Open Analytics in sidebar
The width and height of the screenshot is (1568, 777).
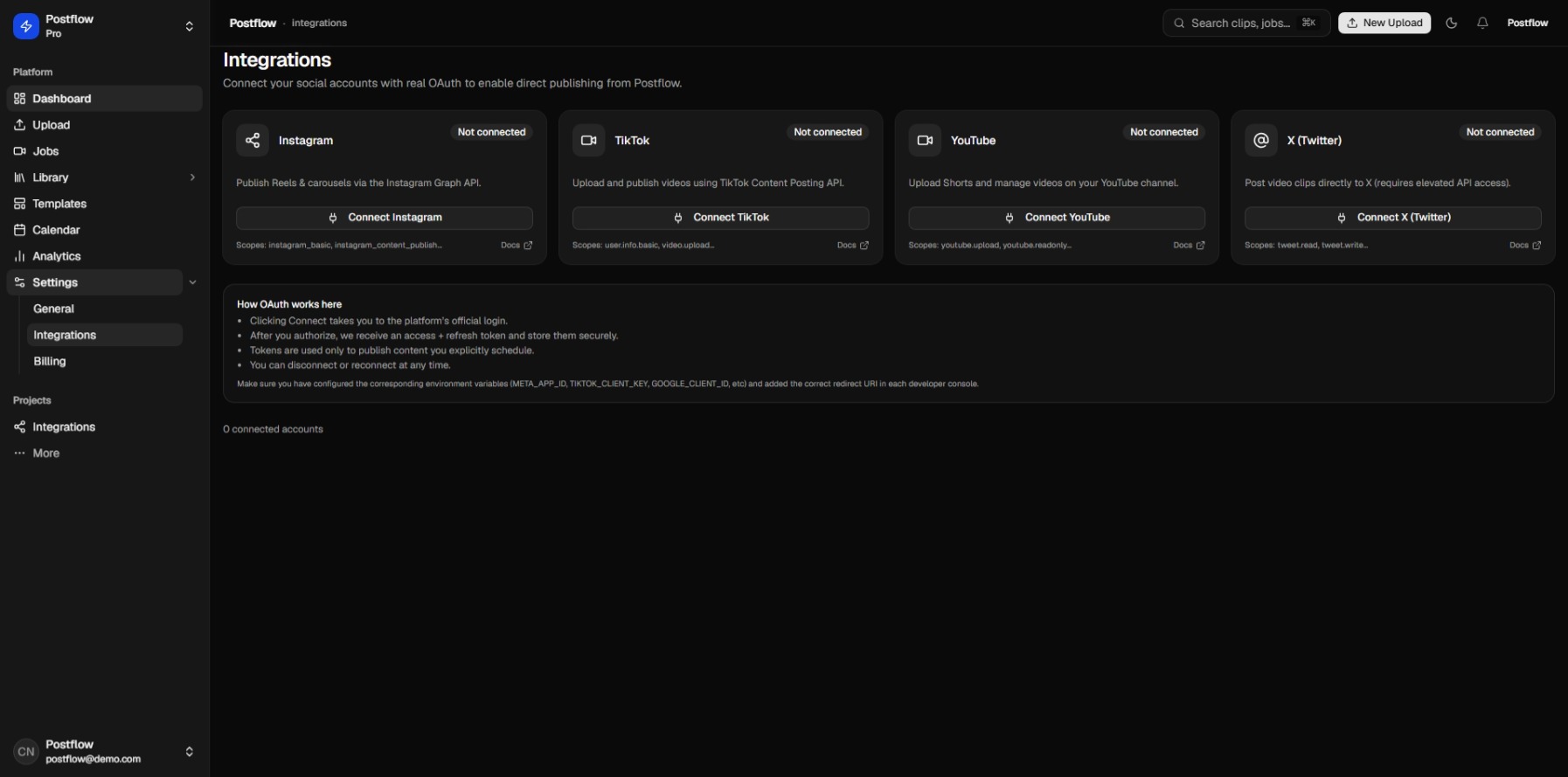(104, 256)
